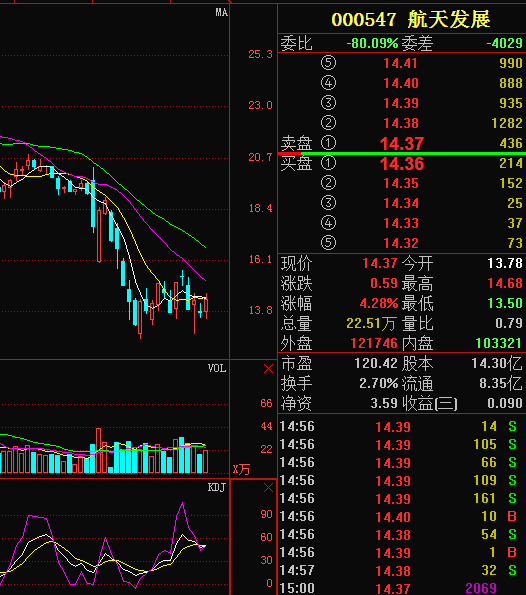Viewport: 526px width, 595px height.
Task: Click buy level 1 volume 214
Action: pyautogui.click(x=511, y=163)
